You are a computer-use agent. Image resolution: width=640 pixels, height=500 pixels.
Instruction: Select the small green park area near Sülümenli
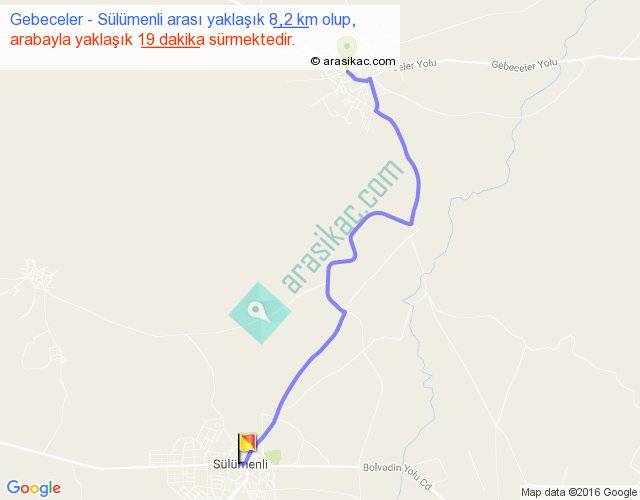click(x=273, y=456)
